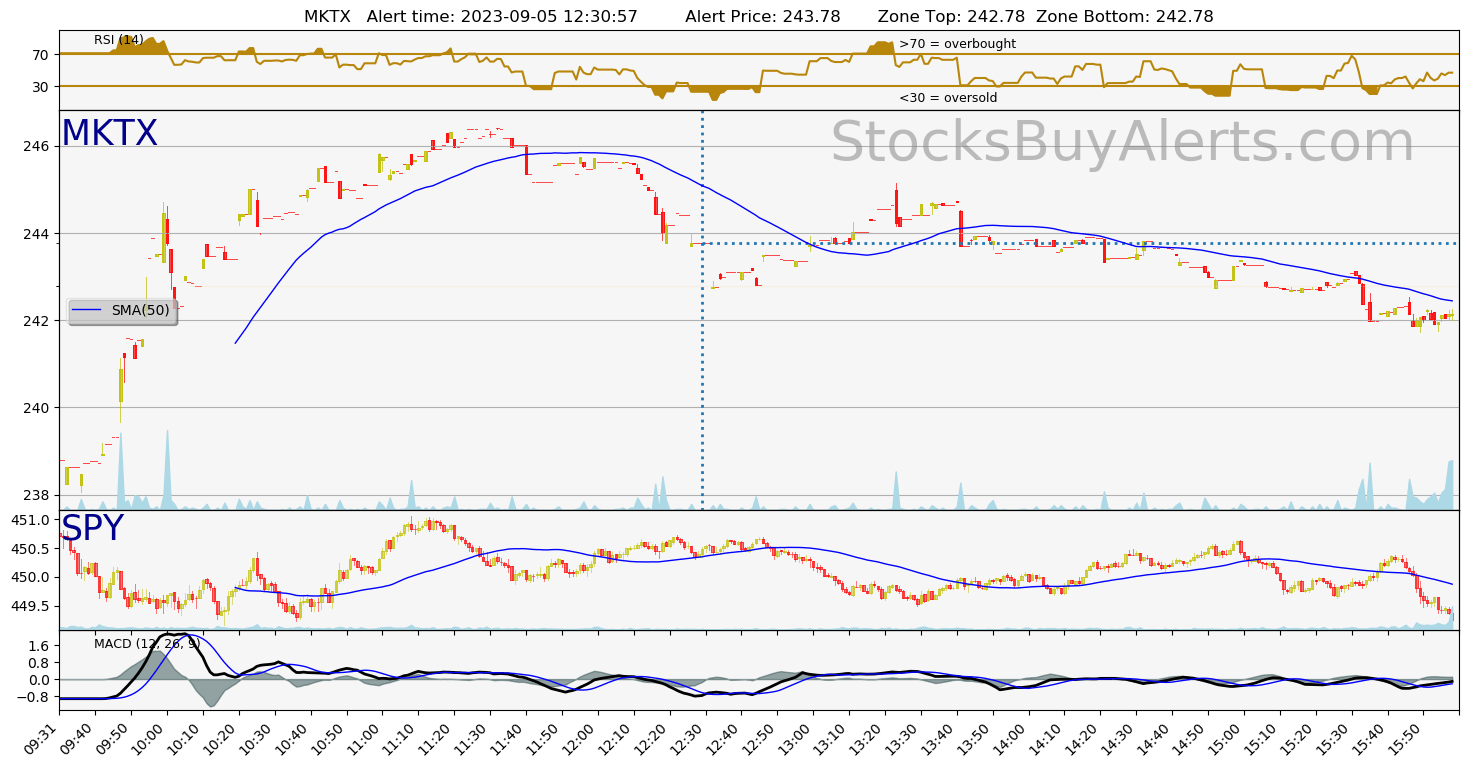Click the SPY axis label 450.0
Image resolution: width=1474 pixels, height=768 pixels.
[30, 577]
